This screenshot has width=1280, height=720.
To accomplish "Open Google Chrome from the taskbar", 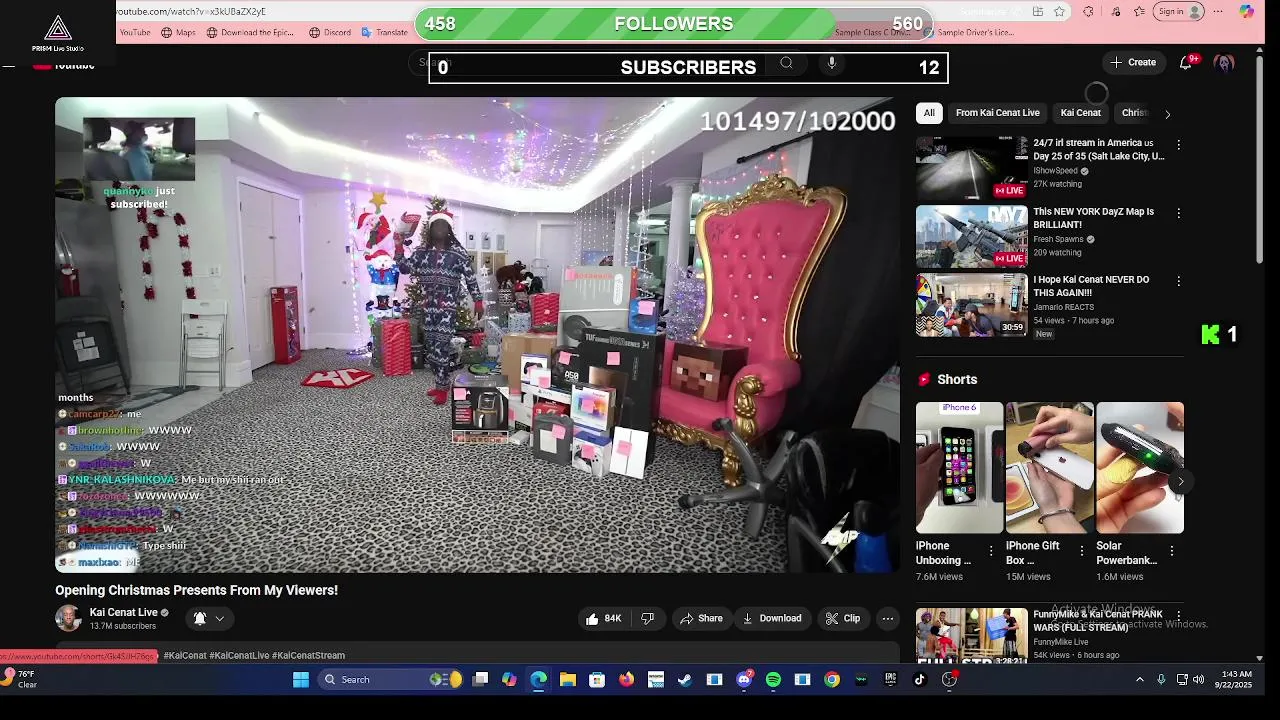I will 832,679.
